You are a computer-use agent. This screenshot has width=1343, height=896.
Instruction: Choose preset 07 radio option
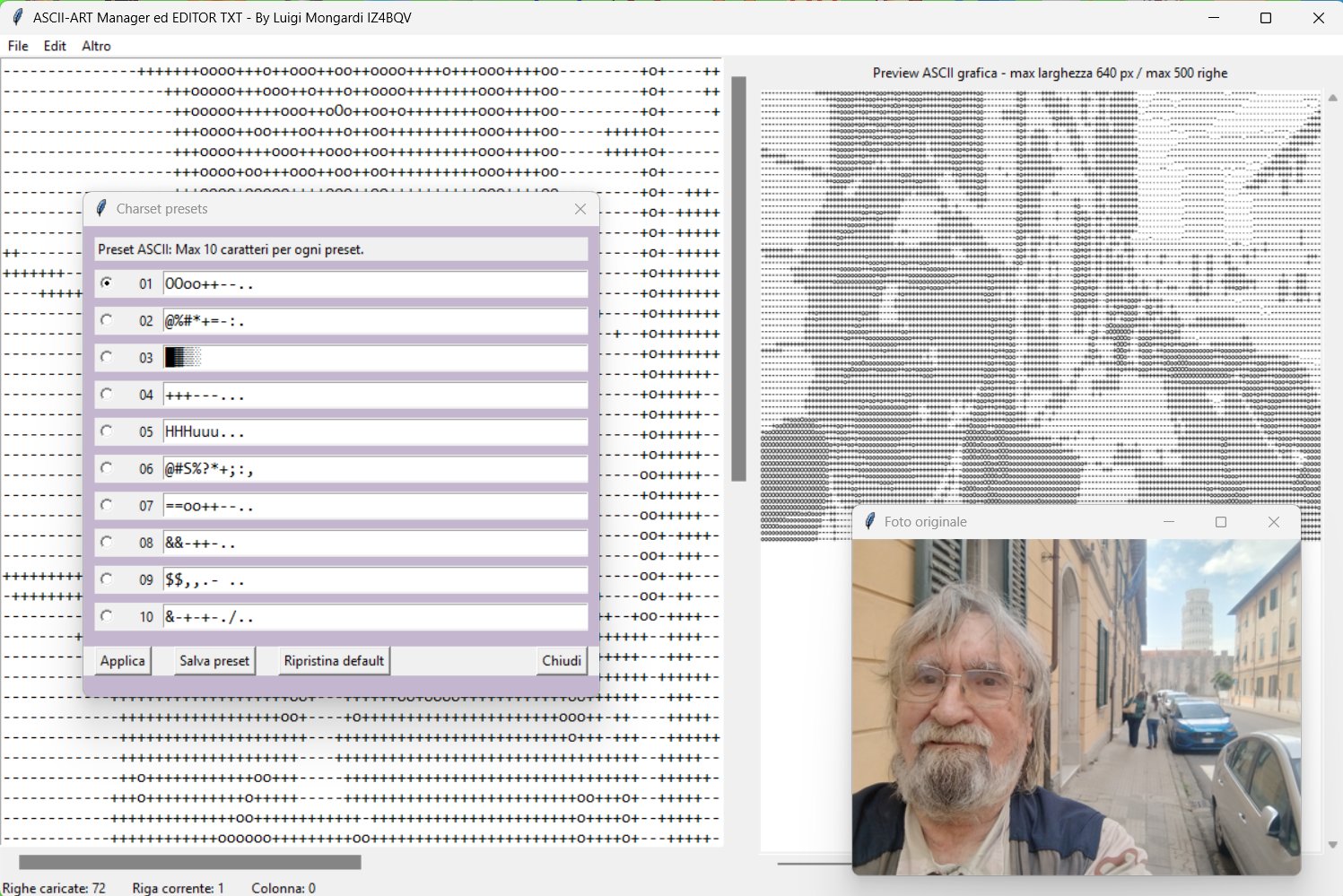(107, 505)
